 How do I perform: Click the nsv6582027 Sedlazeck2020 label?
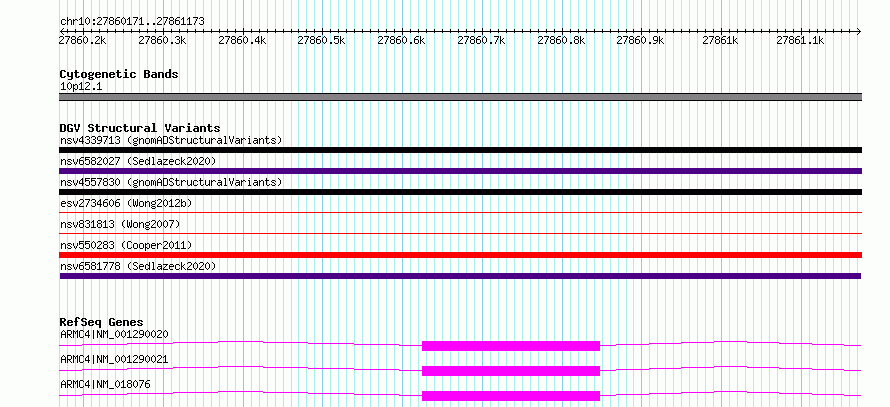(138, 161)
